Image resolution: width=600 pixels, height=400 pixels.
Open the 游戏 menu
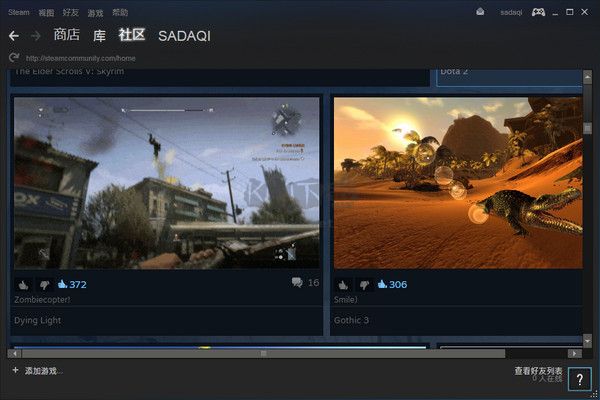[x=95, y=13]
